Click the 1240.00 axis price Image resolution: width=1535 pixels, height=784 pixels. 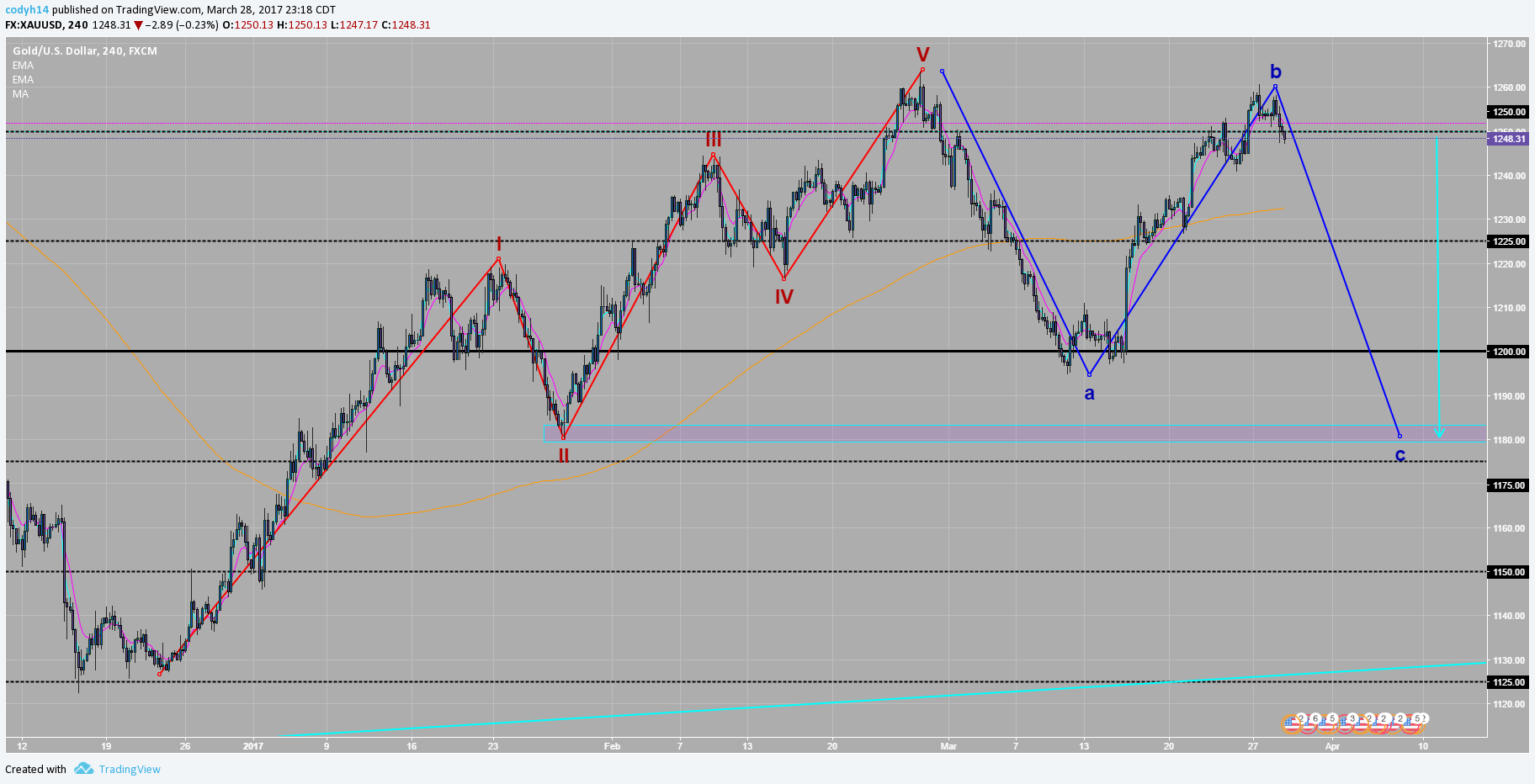click(1509, 176)
